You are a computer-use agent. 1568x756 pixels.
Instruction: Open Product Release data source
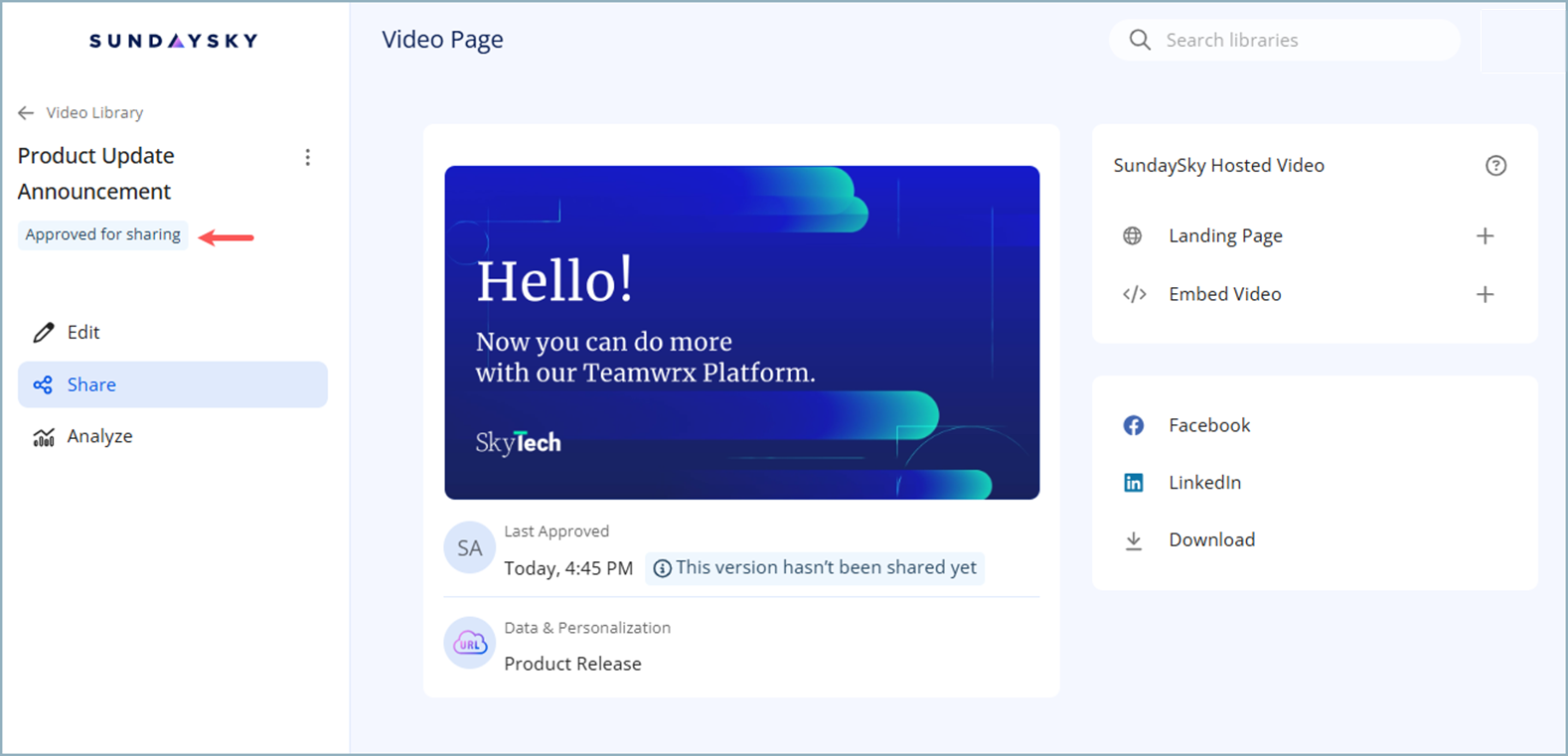pos(572,664)
